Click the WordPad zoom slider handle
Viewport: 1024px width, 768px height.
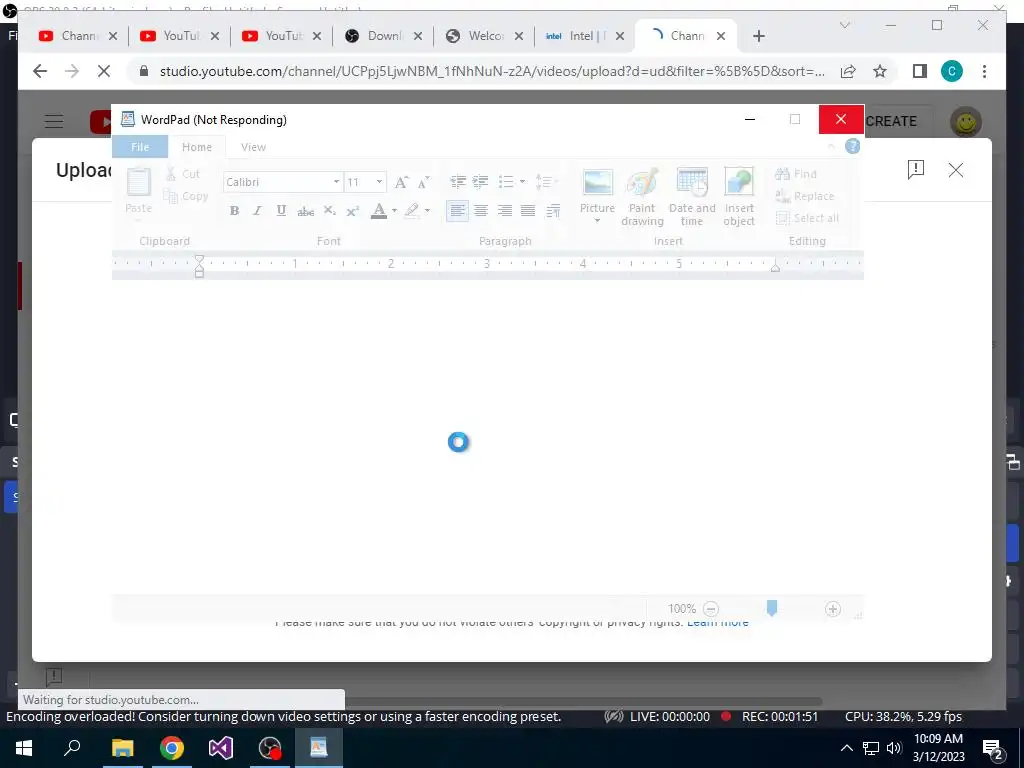[x=771, y=609]
